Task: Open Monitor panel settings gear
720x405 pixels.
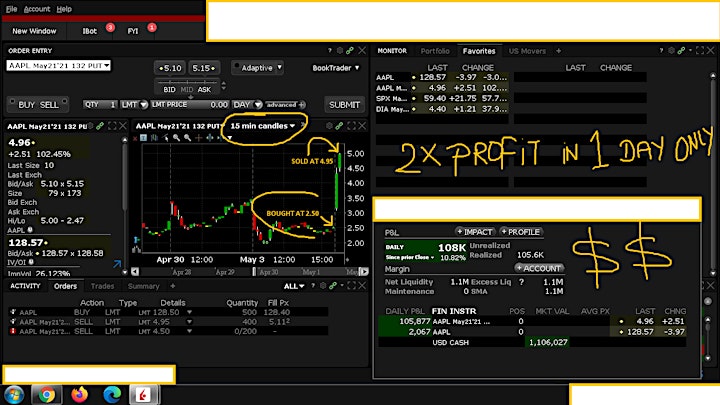Action: tap(671, 51)
